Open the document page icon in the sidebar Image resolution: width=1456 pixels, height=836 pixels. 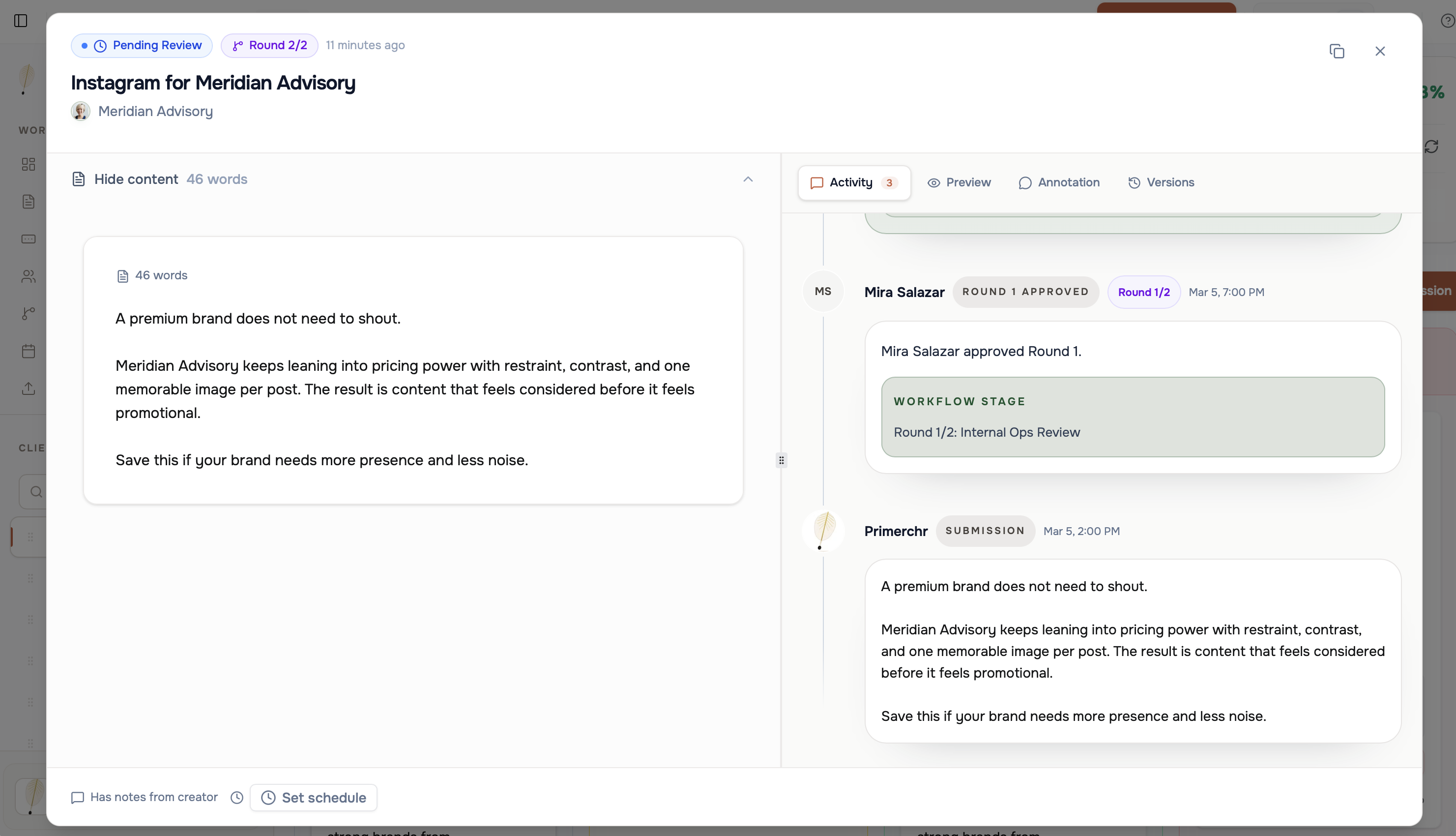click(28, 202)
